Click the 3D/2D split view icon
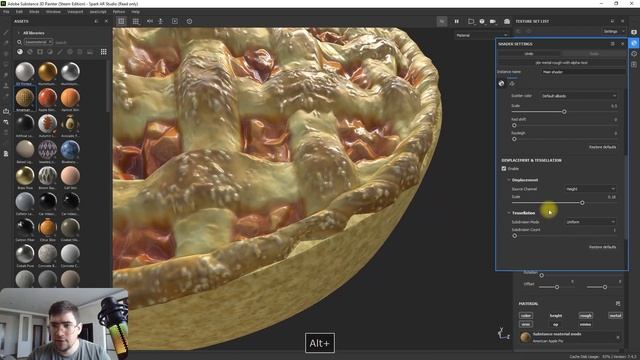This screenshot has height=360, width=640. pyautogui.click(x=121, y=21)
